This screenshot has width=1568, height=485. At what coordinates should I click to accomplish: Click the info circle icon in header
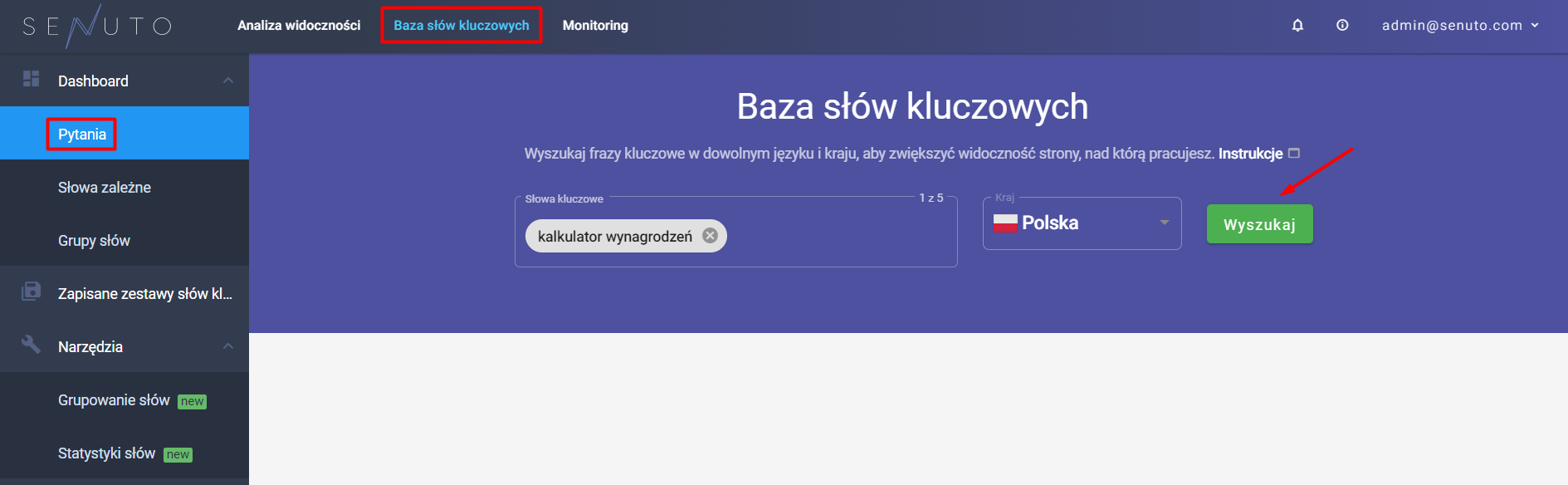[1342, 26]
